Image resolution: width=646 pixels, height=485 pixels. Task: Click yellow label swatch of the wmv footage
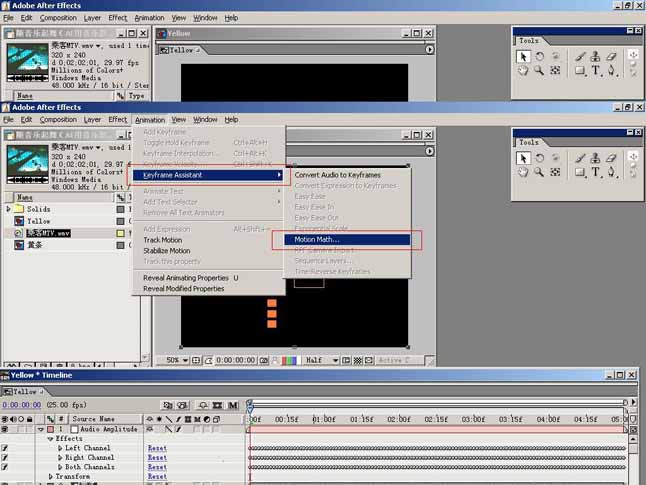[x=120, y=233]
